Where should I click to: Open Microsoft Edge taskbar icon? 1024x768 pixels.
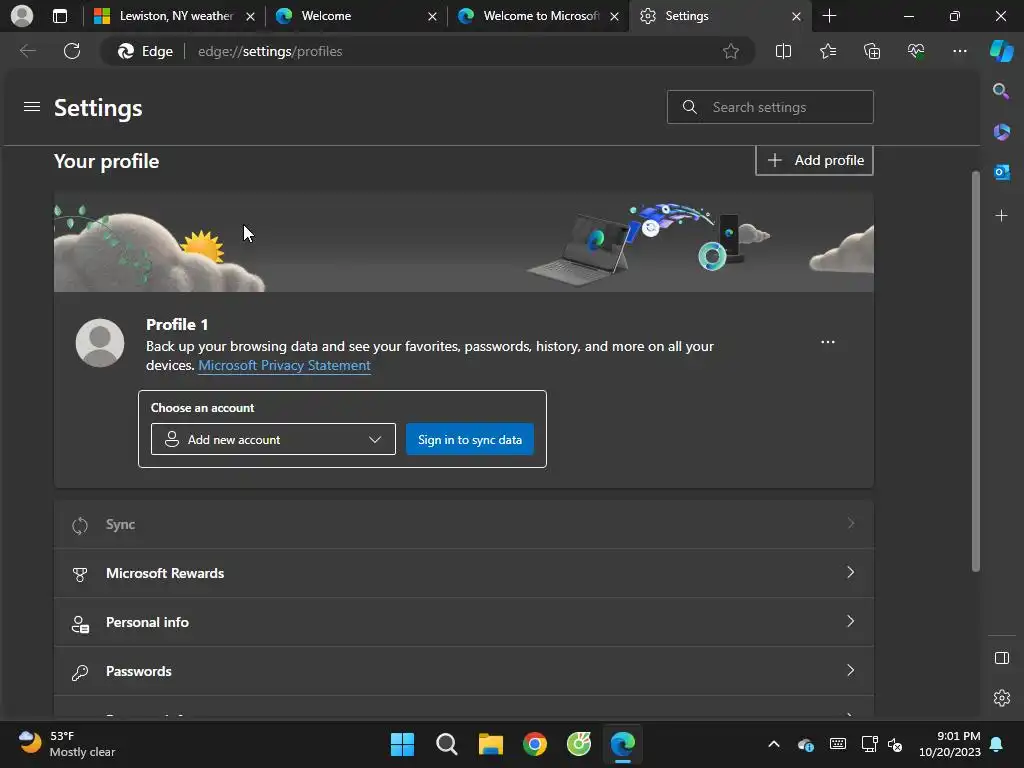point(622,744)
